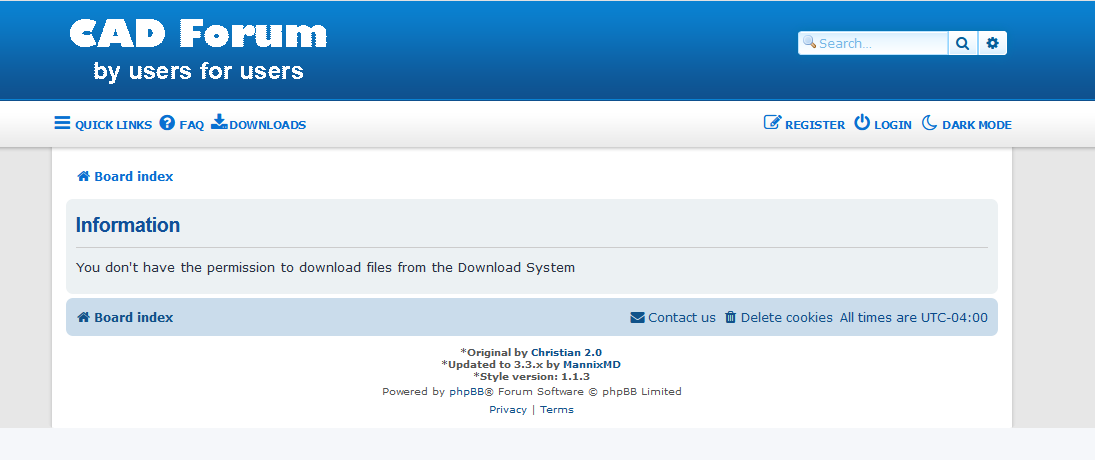Click the Register pencil icon
1095x460 pixels.
[x=772, y=123]
